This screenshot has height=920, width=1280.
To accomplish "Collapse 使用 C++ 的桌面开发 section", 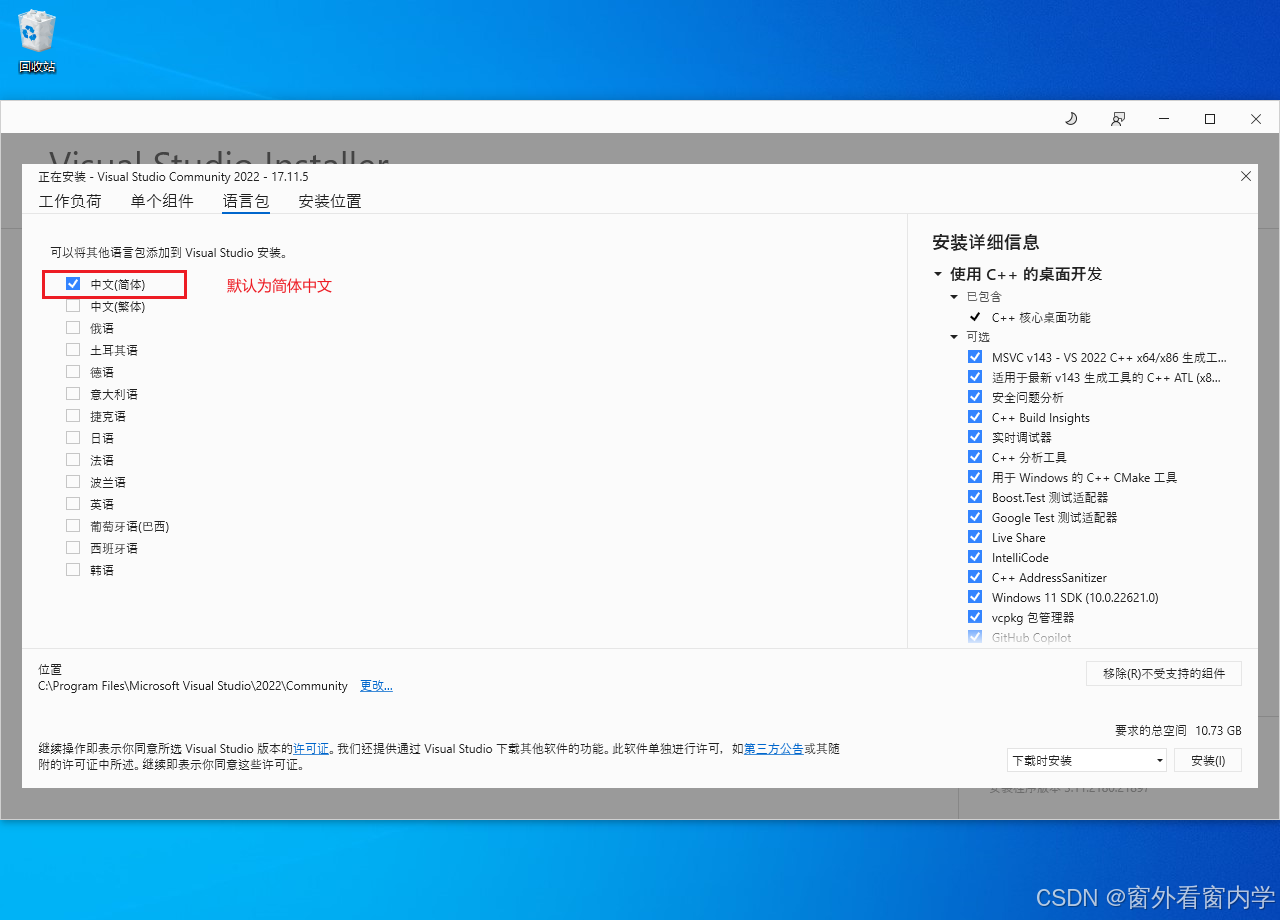I will click(x=938, y=274).
